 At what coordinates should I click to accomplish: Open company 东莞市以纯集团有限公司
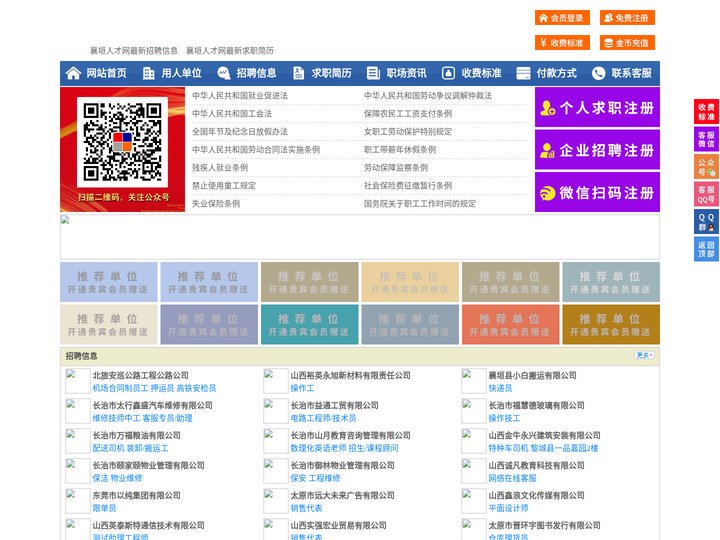click(136, 495)
